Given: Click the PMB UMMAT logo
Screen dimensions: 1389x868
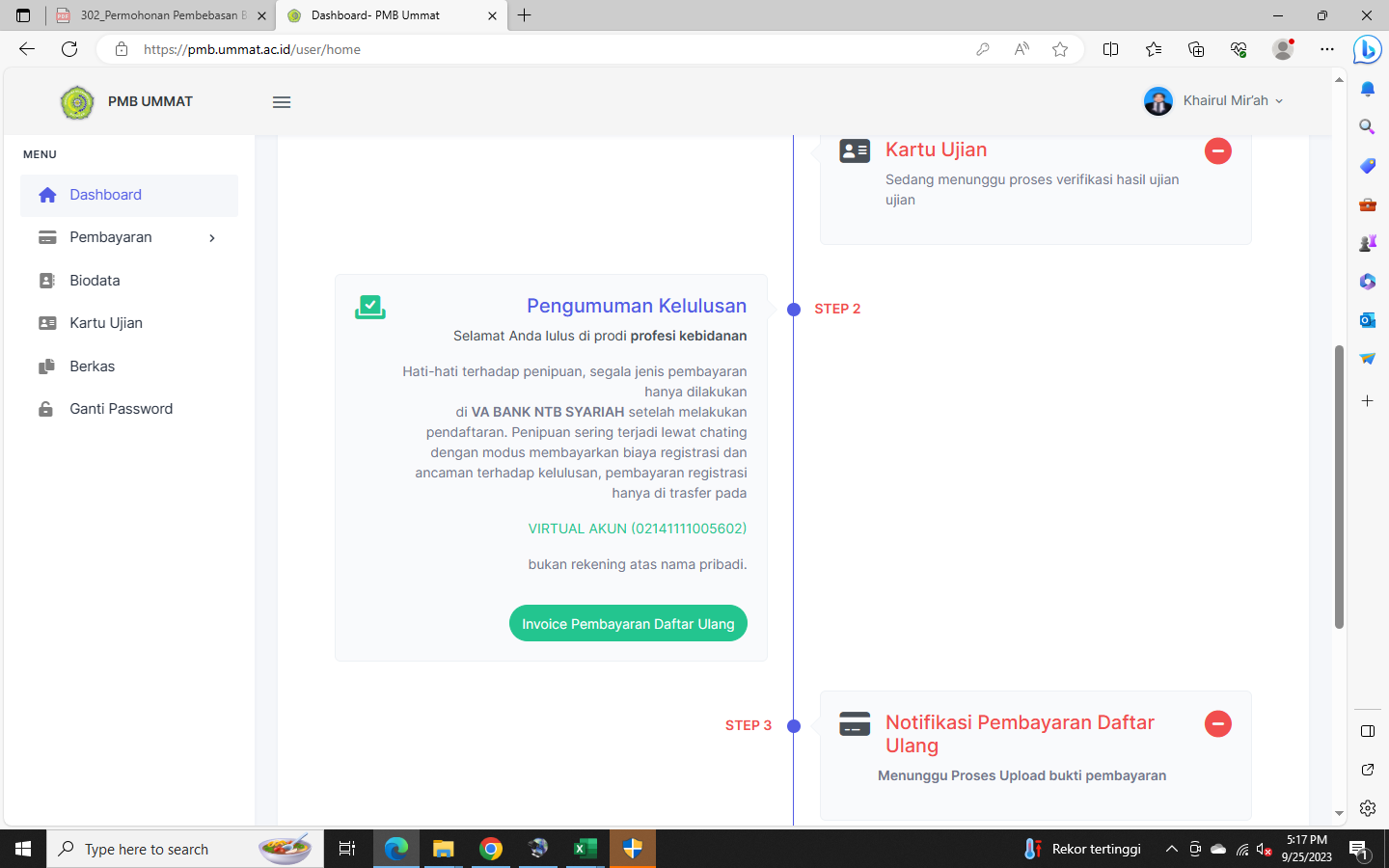Looking at the screenshot, I should 77,102.
